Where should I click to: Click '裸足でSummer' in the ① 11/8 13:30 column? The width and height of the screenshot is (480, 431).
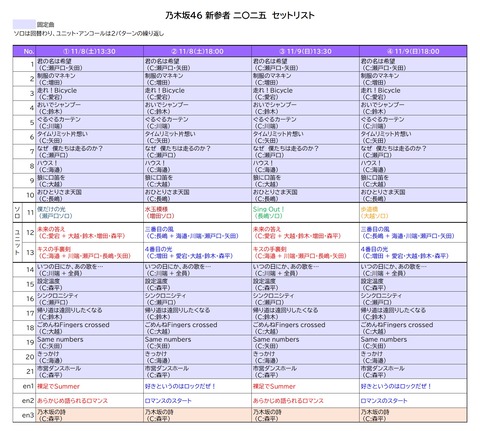coord(58,386)
